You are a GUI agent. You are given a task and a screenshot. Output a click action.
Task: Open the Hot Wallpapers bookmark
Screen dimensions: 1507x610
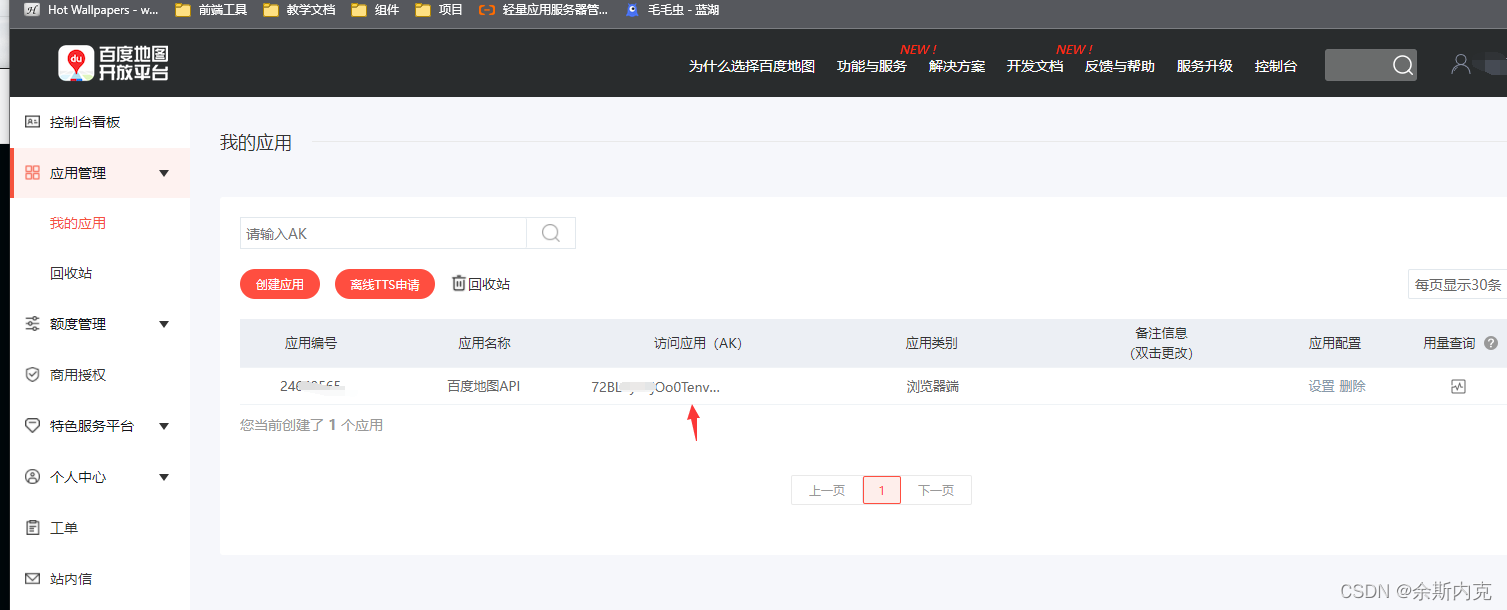click(91, 10)
